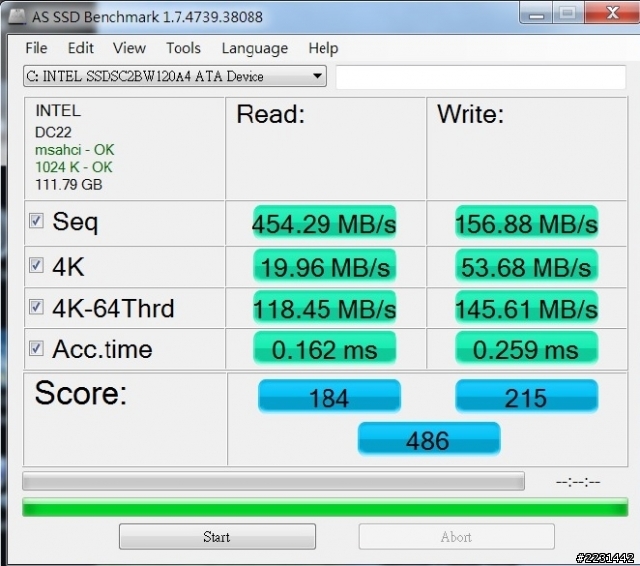The width and height of the screenshot is (640, 566).
Task: Click the Read: column header
Action: (271, 114)
